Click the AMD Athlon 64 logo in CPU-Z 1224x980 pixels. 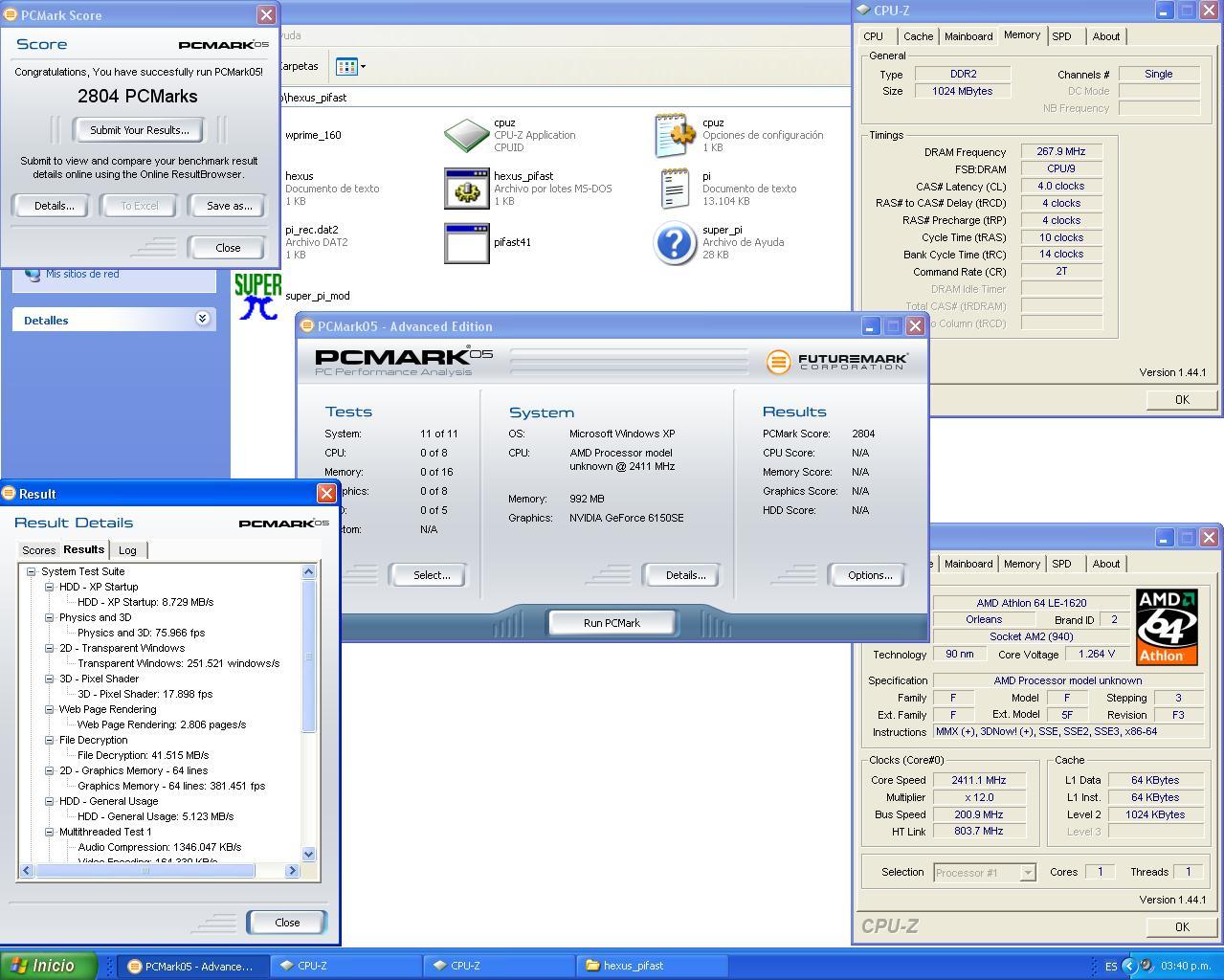[1167, 627]
